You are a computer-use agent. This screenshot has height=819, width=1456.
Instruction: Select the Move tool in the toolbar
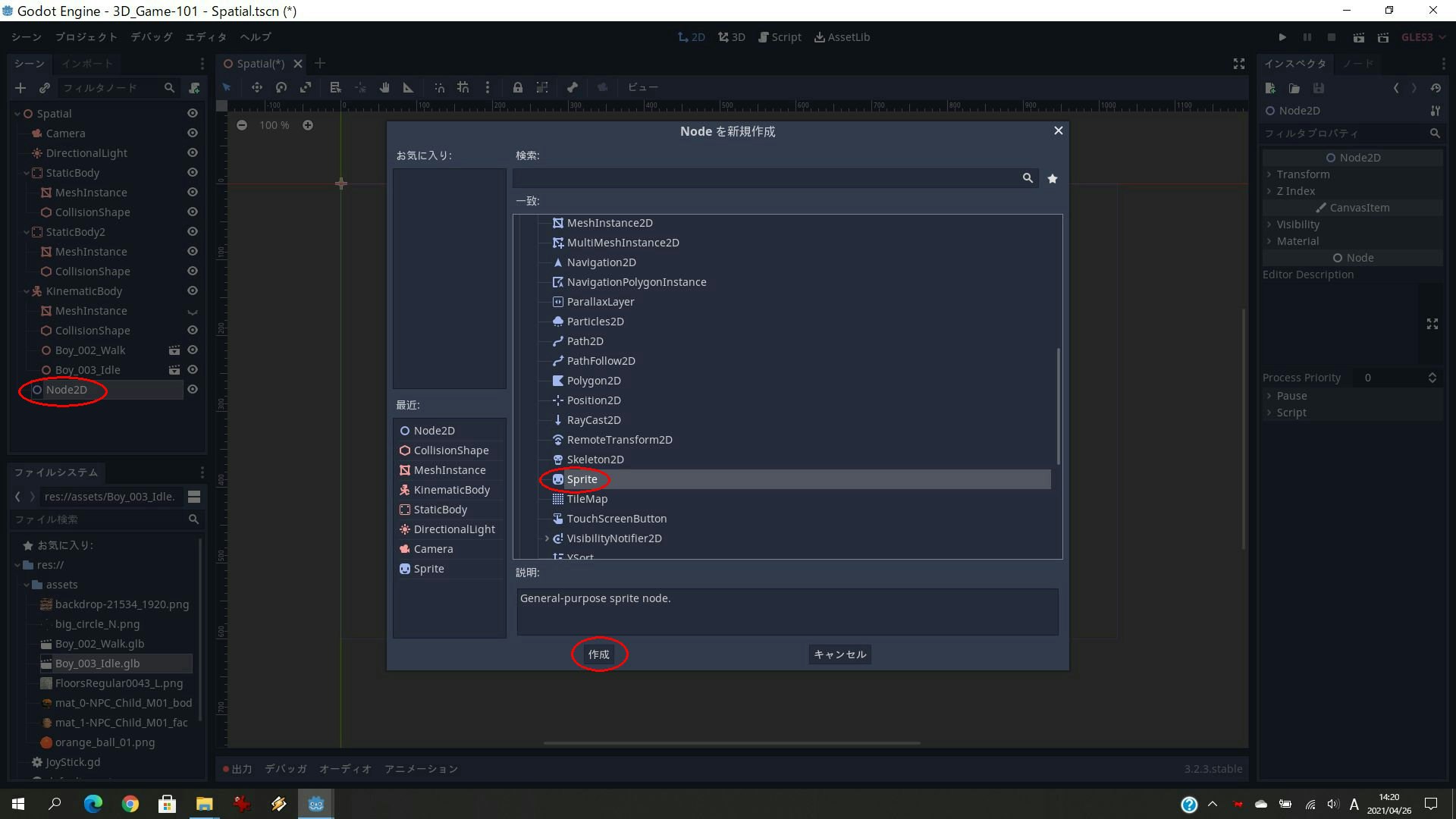pos(256,87)
